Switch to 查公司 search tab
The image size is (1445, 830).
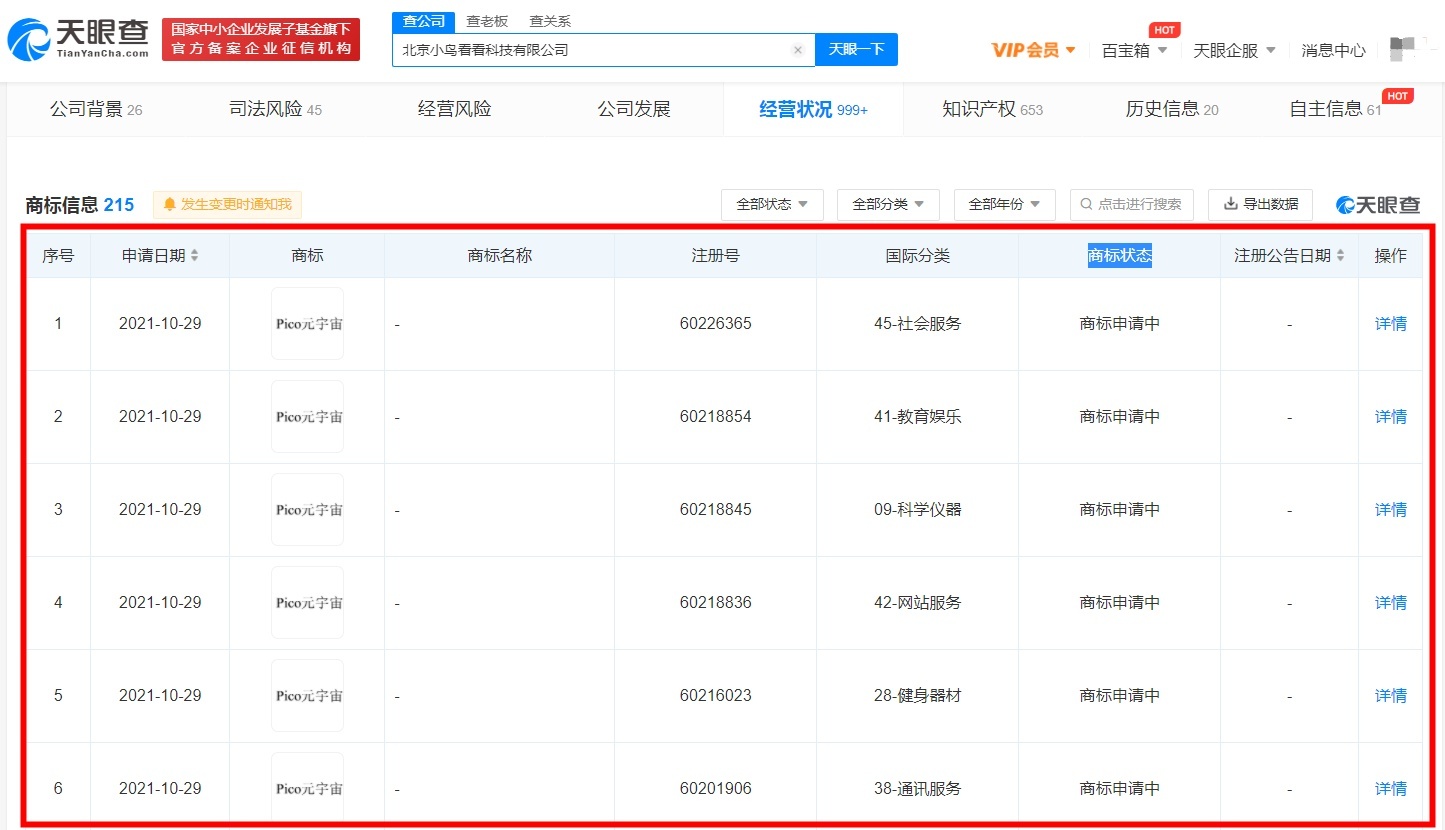pos(423,21)
